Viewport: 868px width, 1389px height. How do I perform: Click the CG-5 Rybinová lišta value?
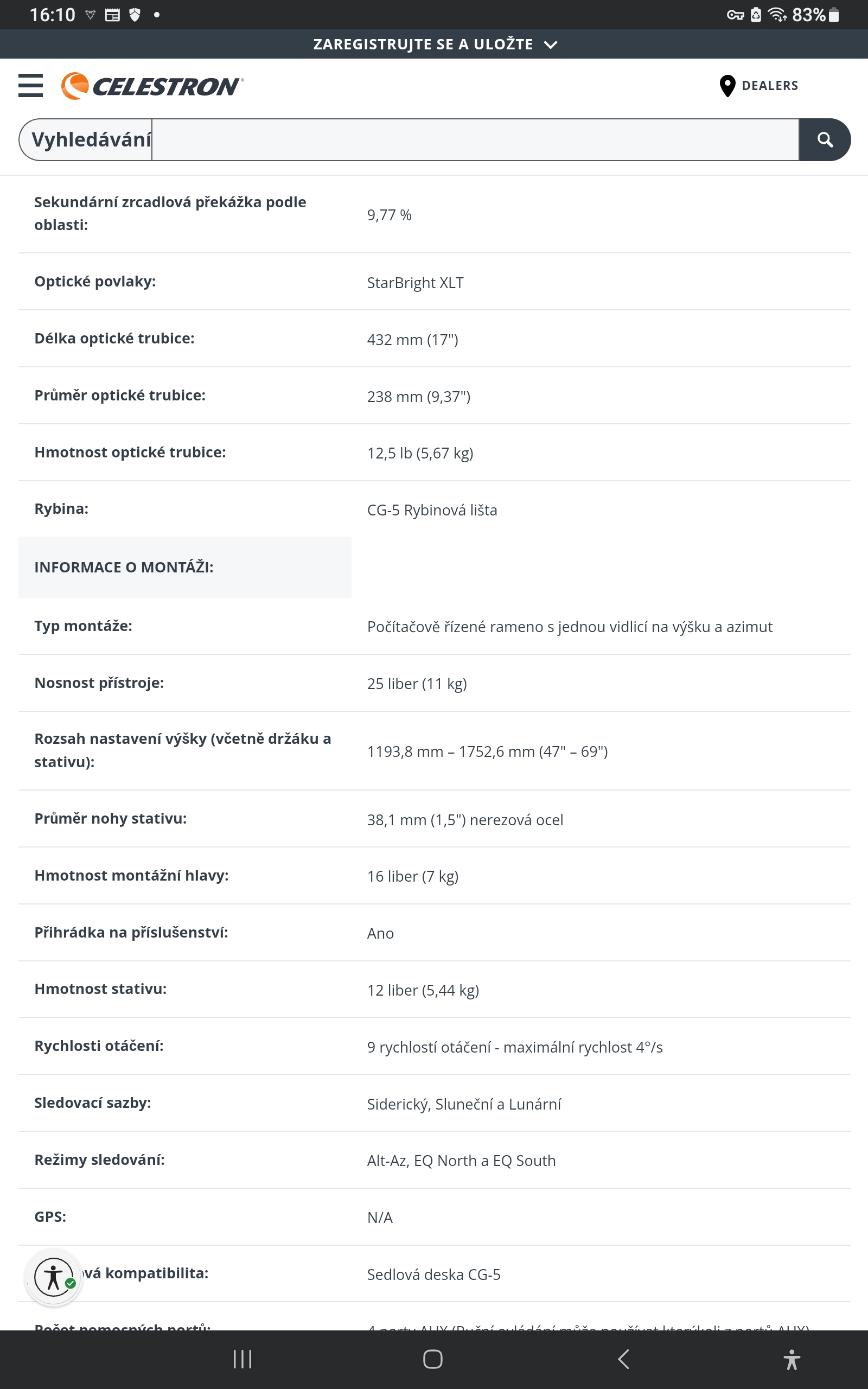pos(432,510)
